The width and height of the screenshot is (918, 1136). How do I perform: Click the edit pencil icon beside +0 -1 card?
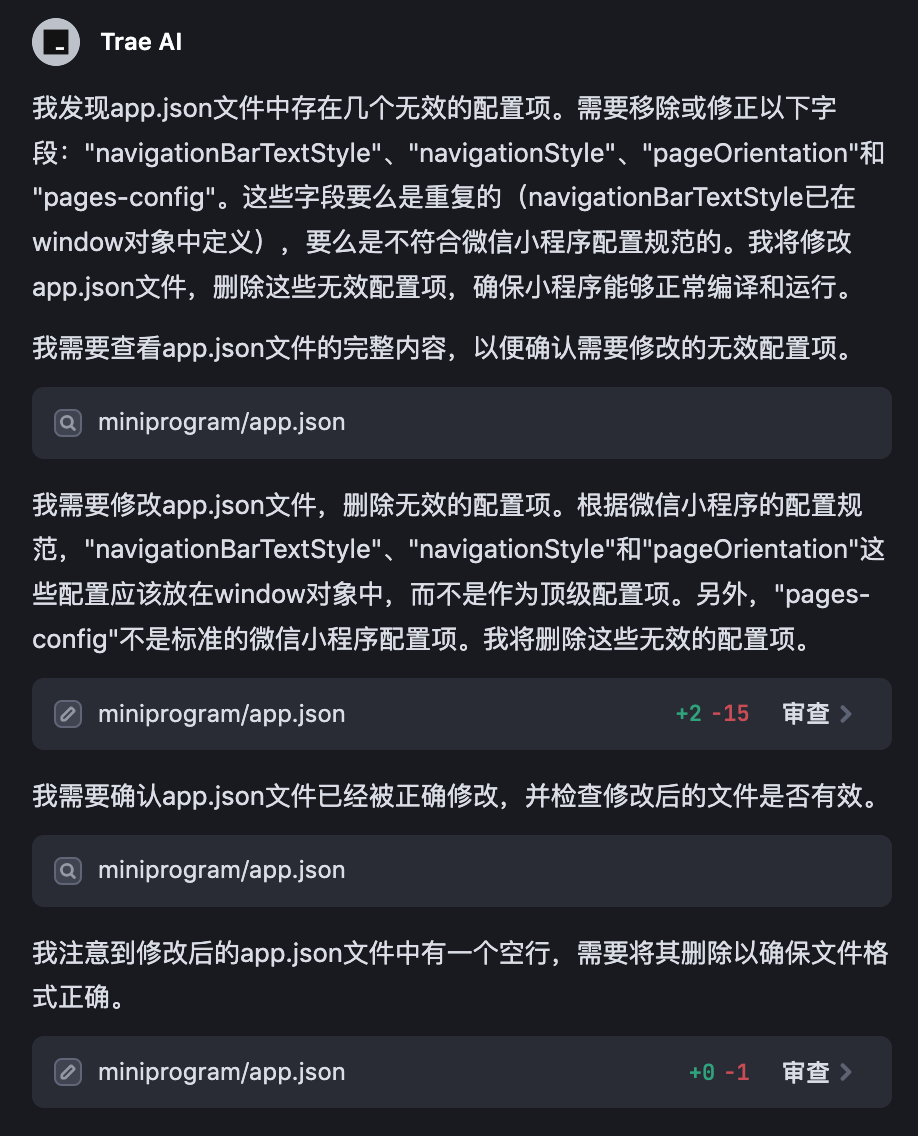[x=67, y=1072]
